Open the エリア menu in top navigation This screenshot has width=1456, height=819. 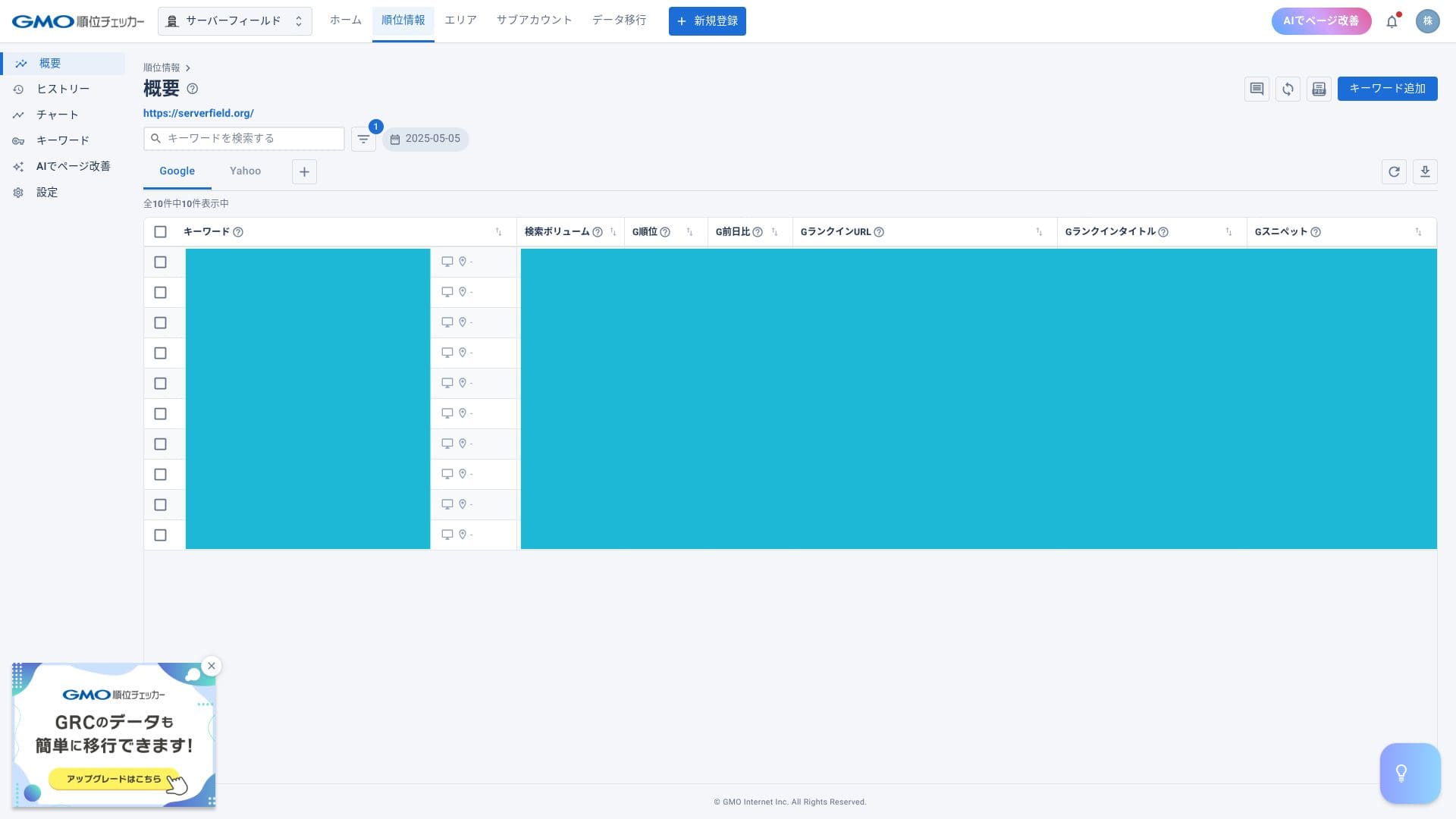click(x=460, y=20)
